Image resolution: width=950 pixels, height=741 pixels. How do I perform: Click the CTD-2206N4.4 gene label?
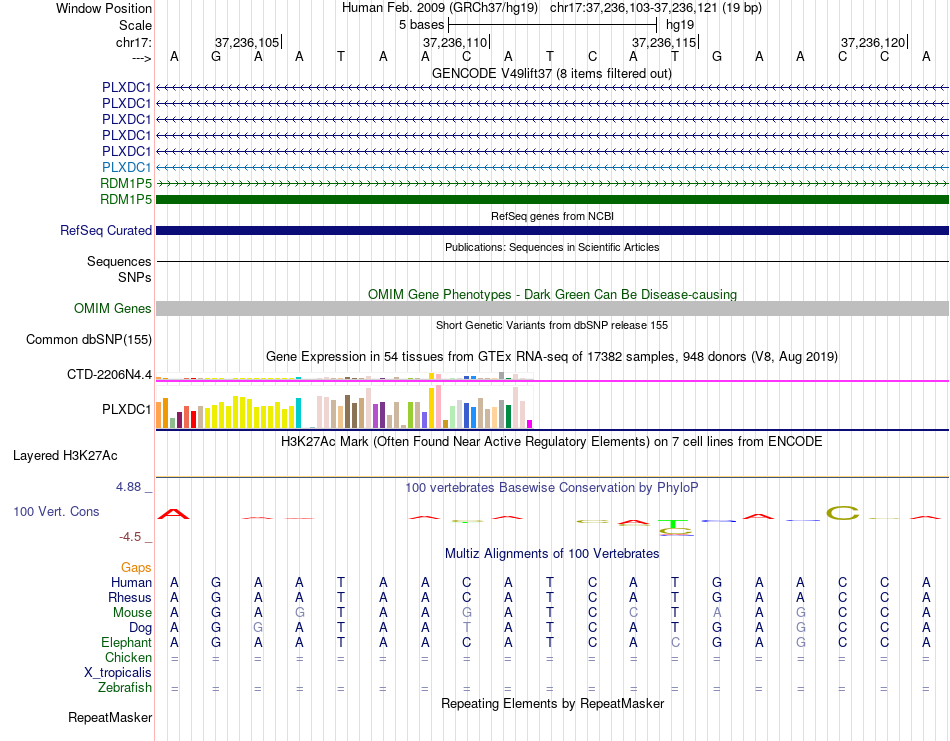[x=109, y=374]
